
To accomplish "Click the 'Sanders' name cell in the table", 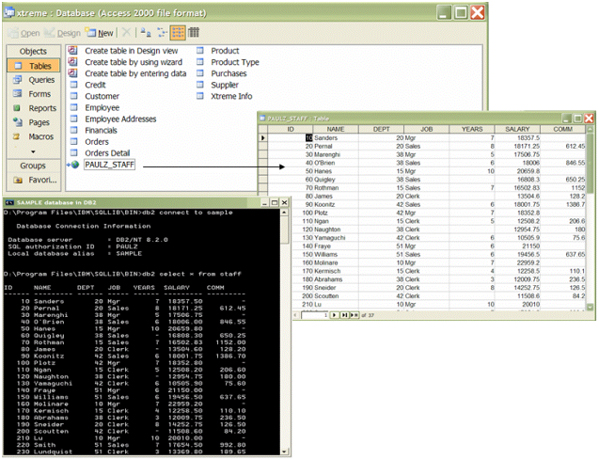I will click(336, 138).
